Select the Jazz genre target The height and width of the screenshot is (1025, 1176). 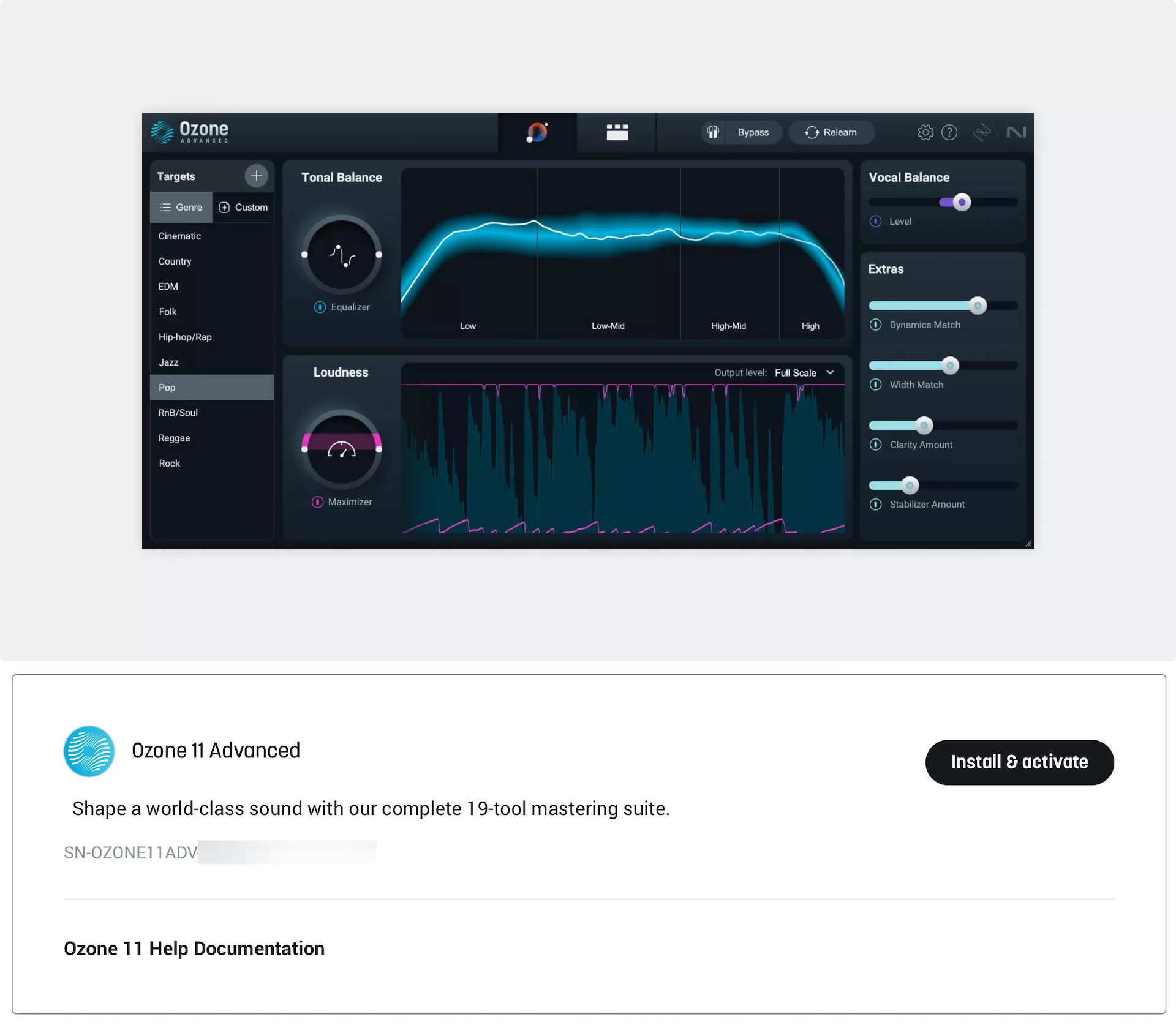(x=212, y=362)
